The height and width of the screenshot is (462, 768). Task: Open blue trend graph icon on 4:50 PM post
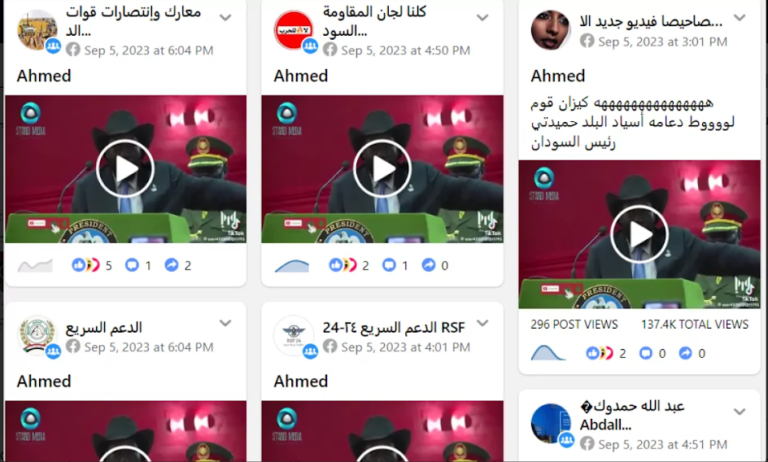tap(292, 266)
